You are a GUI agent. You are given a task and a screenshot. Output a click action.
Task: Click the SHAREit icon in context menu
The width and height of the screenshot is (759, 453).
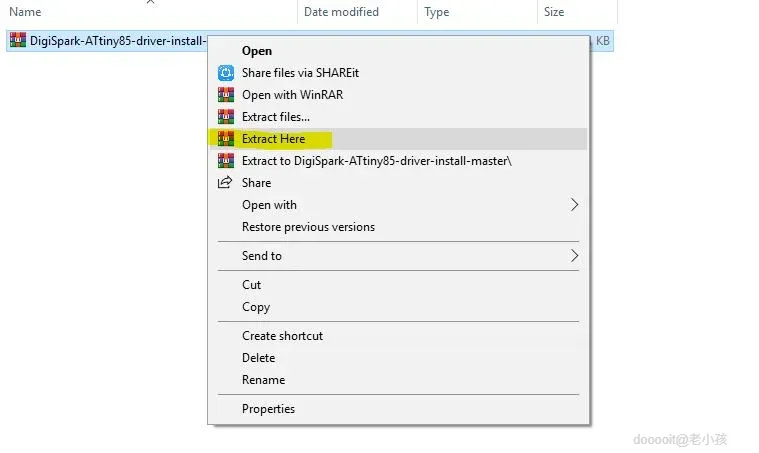coord(225,73)
